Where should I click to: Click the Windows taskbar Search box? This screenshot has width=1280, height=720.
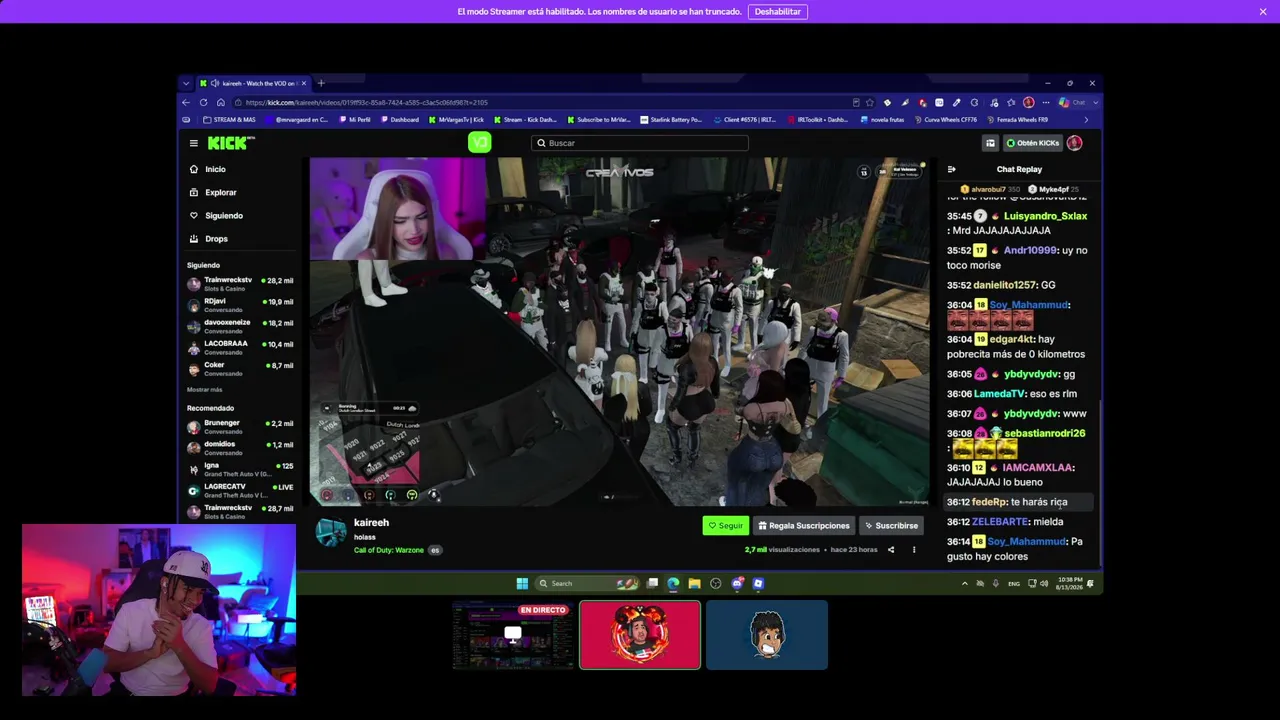coord(586,583)
